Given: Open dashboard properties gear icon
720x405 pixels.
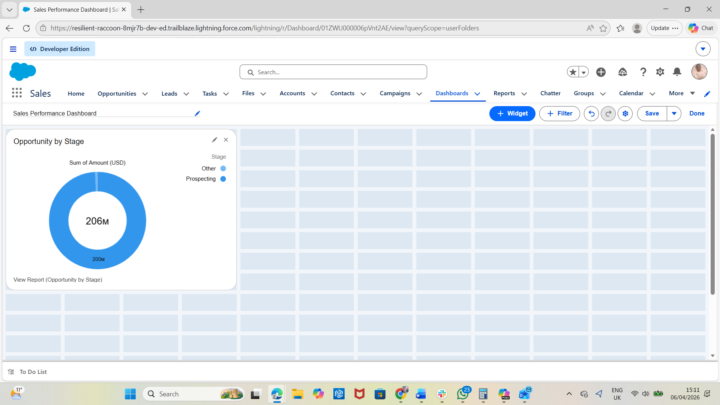Looking at the screenshot, I should pos(625,113).
